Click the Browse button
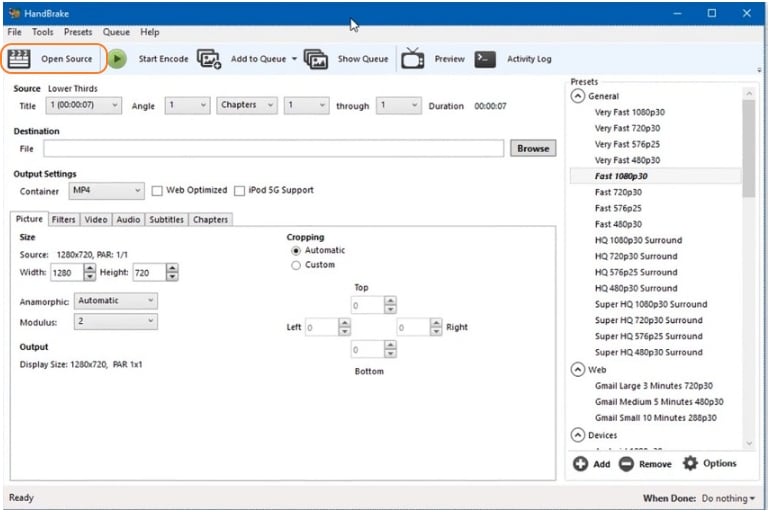This screenshot has height=512, width=771. [533, 149]
